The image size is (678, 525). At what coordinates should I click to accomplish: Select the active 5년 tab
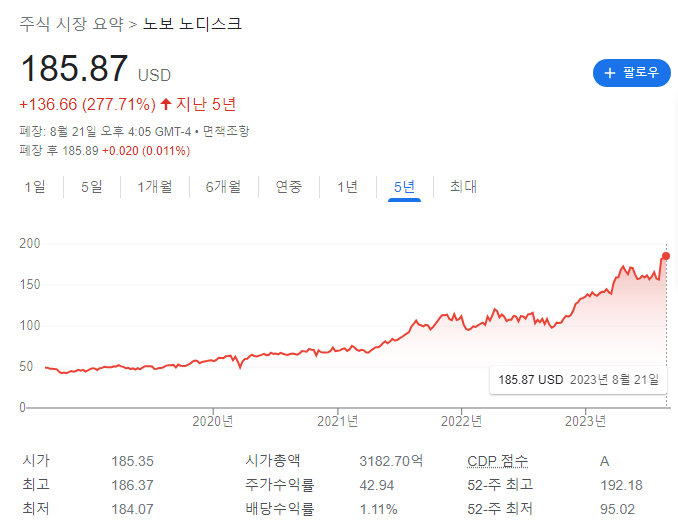(404, 187)
